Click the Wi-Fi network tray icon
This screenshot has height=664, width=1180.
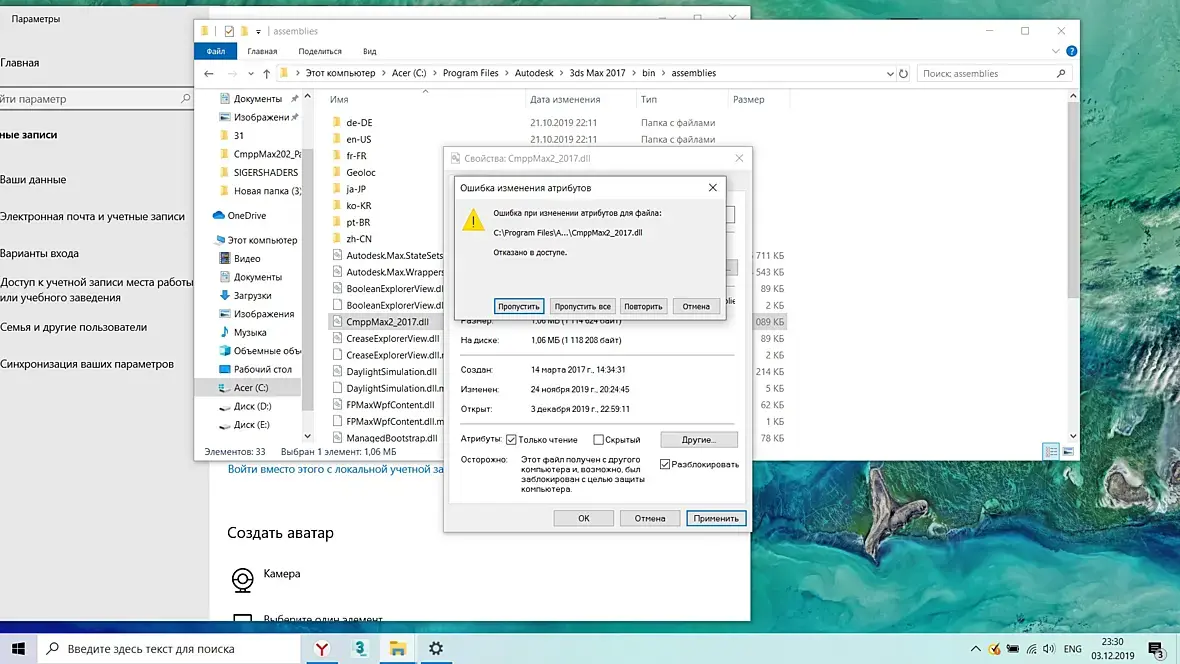1031,649
